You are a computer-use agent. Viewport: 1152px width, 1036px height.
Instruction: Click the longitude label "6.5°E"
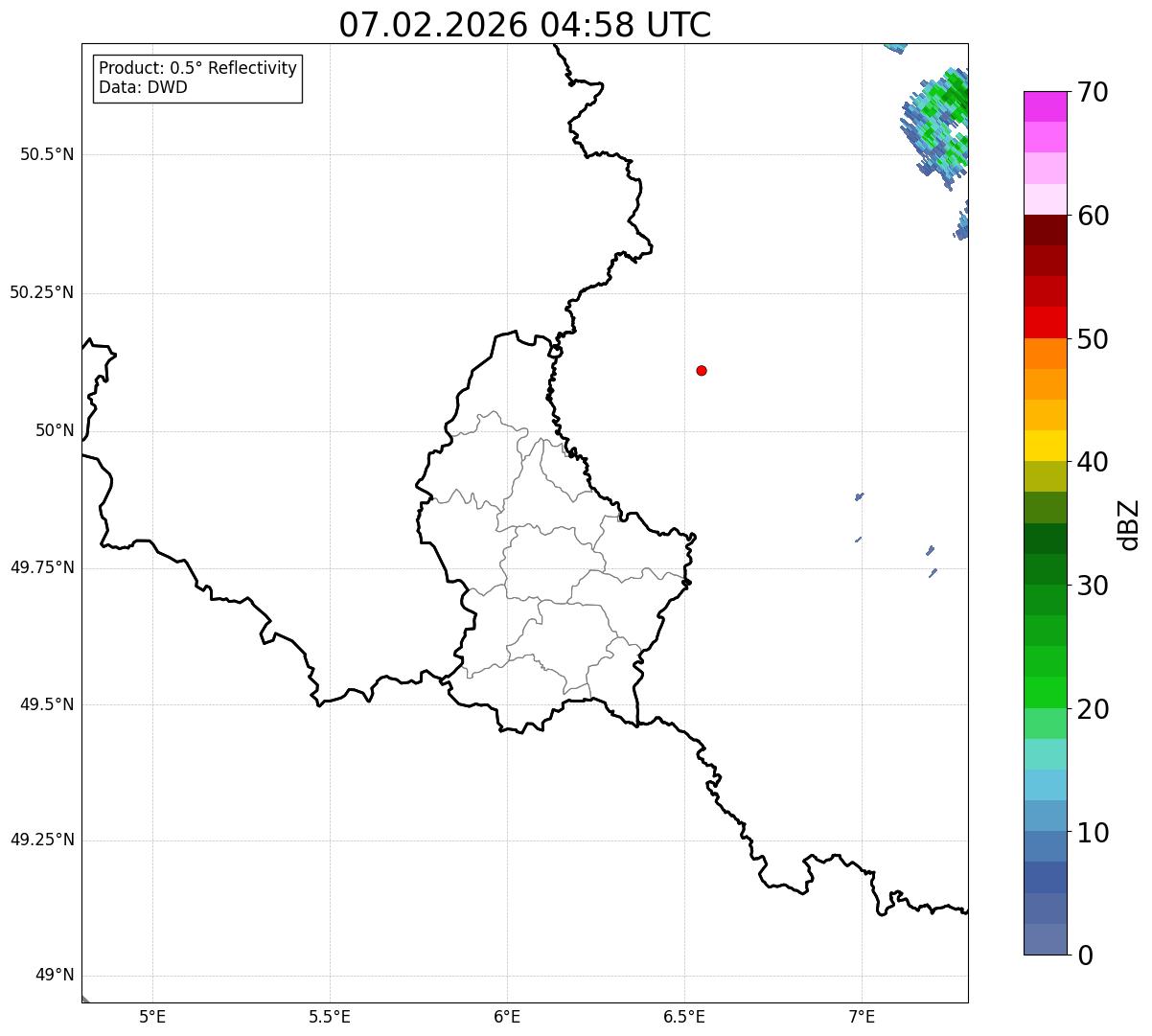684,1017
